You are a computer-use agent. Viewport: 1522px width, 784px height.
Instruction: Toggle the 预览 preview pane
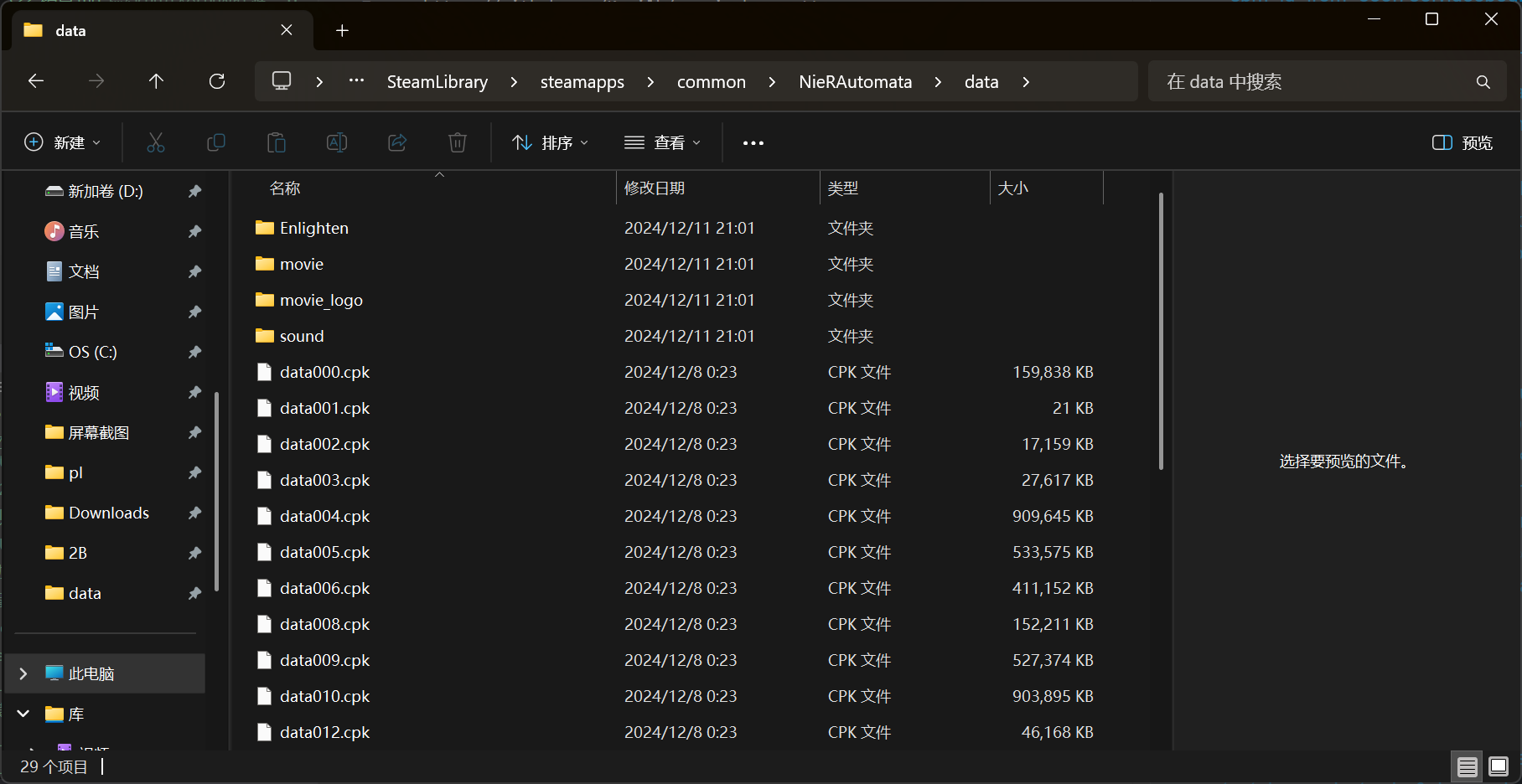click(x=1462, y=142)
